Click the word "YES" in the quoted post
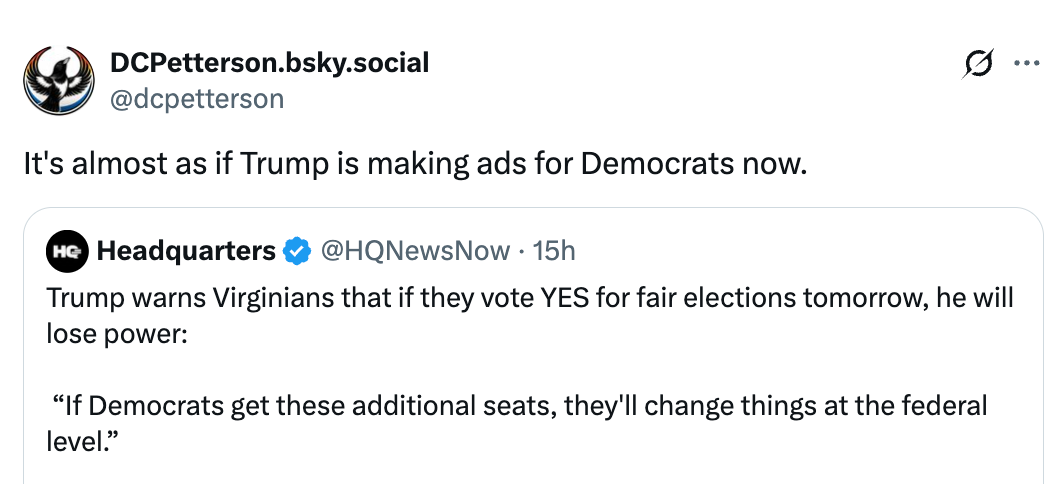Screen dimensions: 1056x484 pos(570,298)
